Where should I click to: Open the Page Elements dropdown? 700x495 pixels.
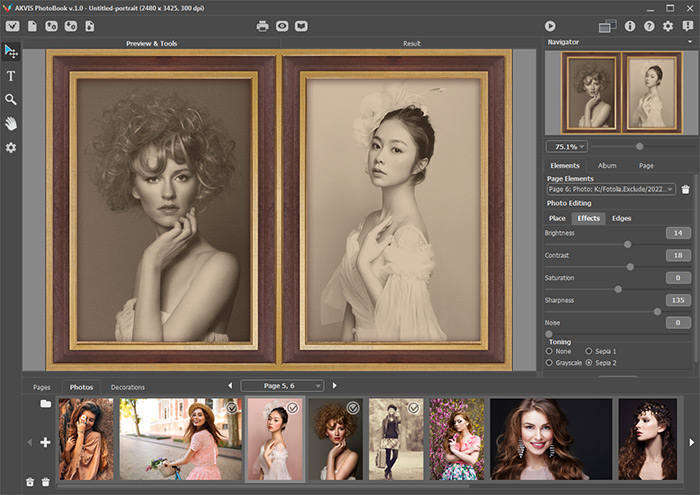point(611,189)
